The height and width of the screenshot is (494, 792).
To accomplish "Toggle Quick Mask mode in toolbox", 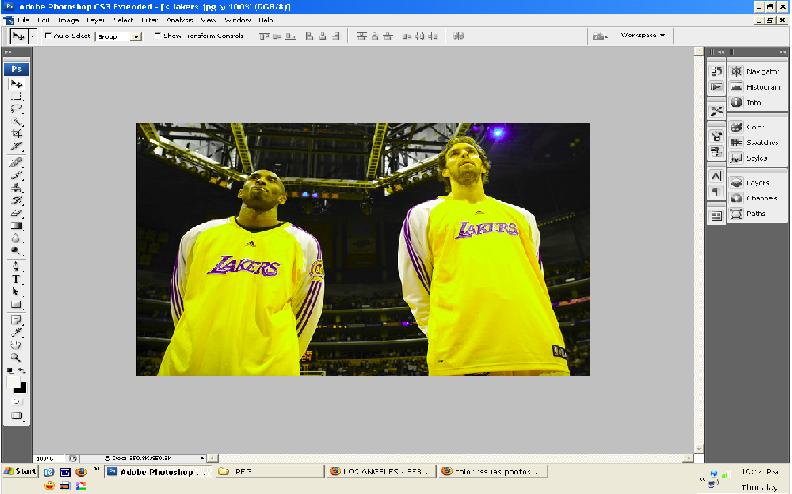I will coord(16,402).
